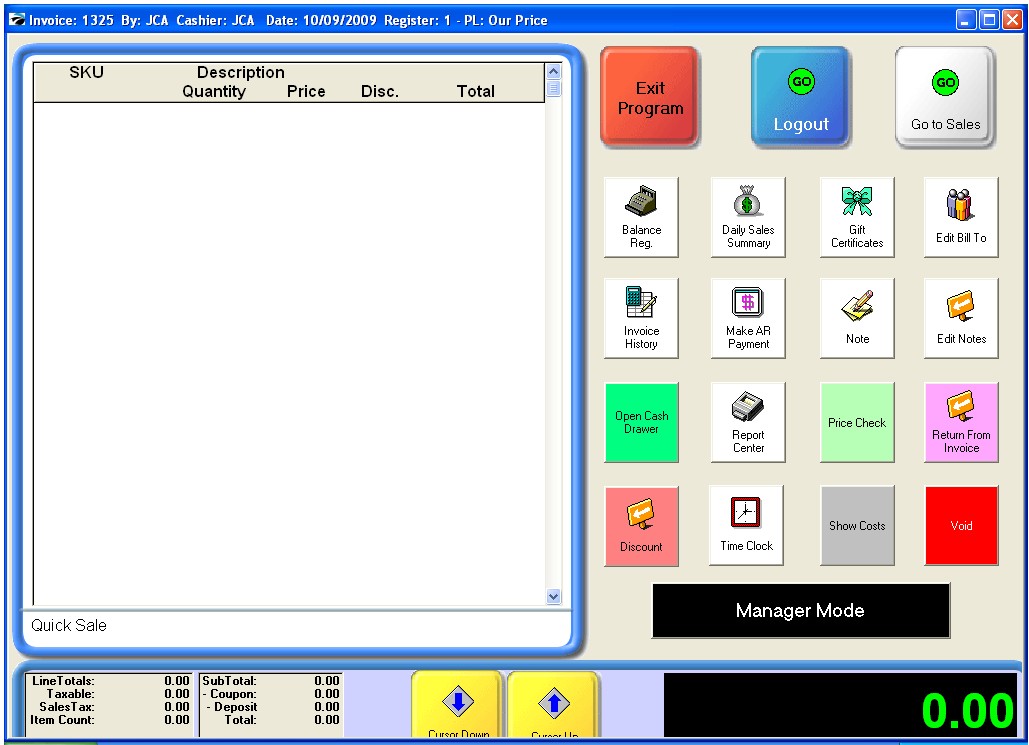Image resolution: width=1029 pixels, height=745 pixels.
Task: Click the blue Logout button
Action: coord(801,97)
